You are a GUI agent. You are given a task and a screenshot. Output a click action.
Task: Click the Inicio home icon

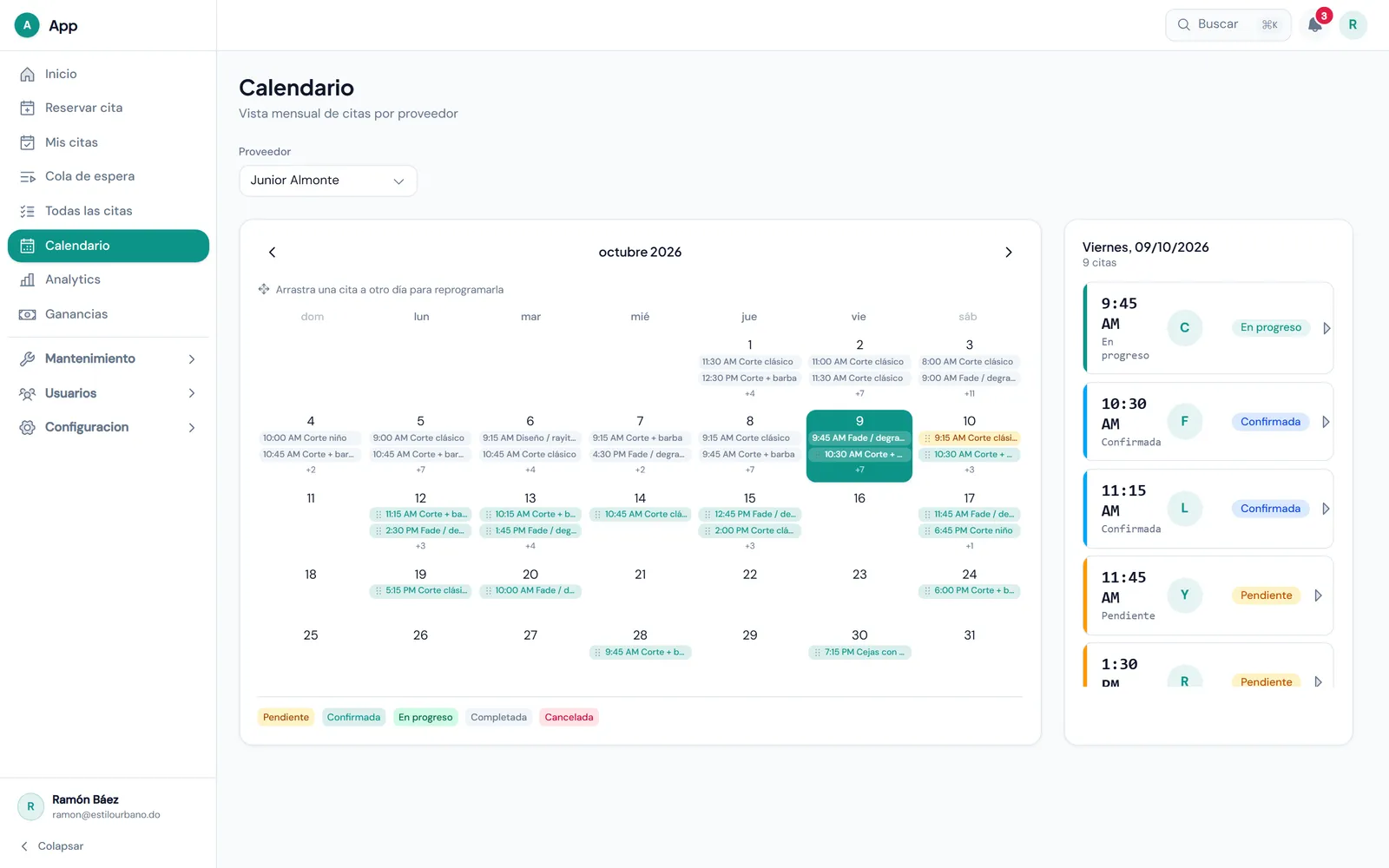click(x=28, y=75)
